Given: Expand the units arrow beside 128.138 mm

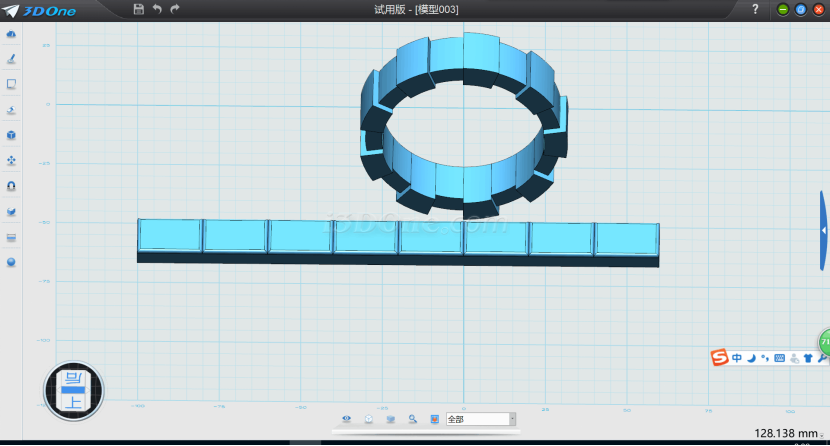Looking at the screenshot, I should click(821, 434).
